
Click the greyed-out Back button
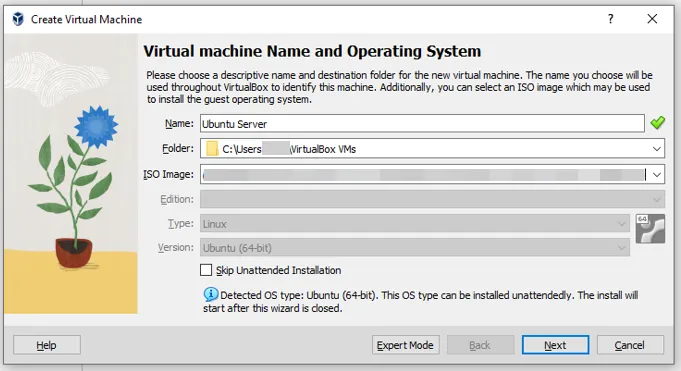(x=480, y=345)
